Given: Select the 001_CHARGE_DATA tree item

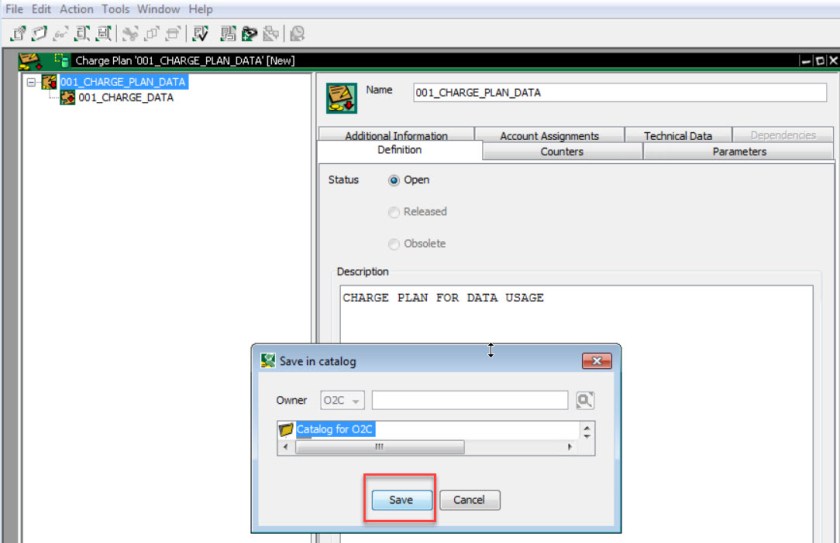Looking at the screenshot, I should 126,97.
